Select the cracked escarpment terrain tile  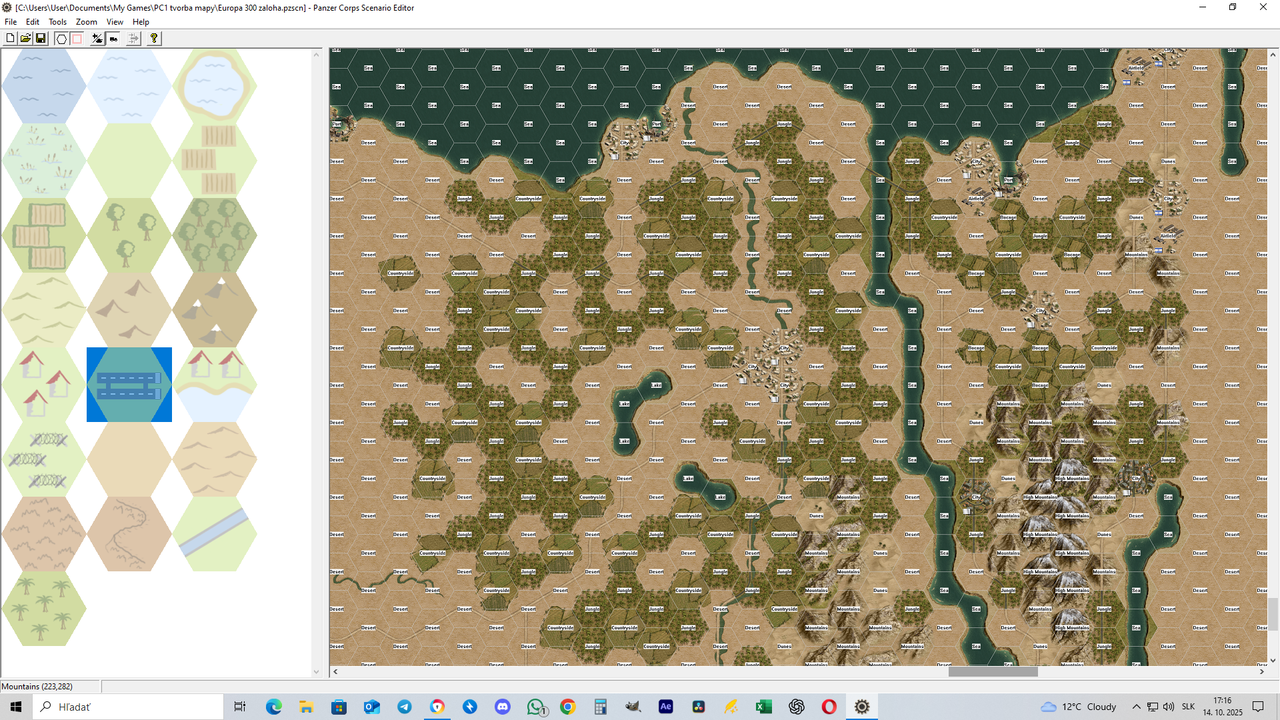coord(129,534)
